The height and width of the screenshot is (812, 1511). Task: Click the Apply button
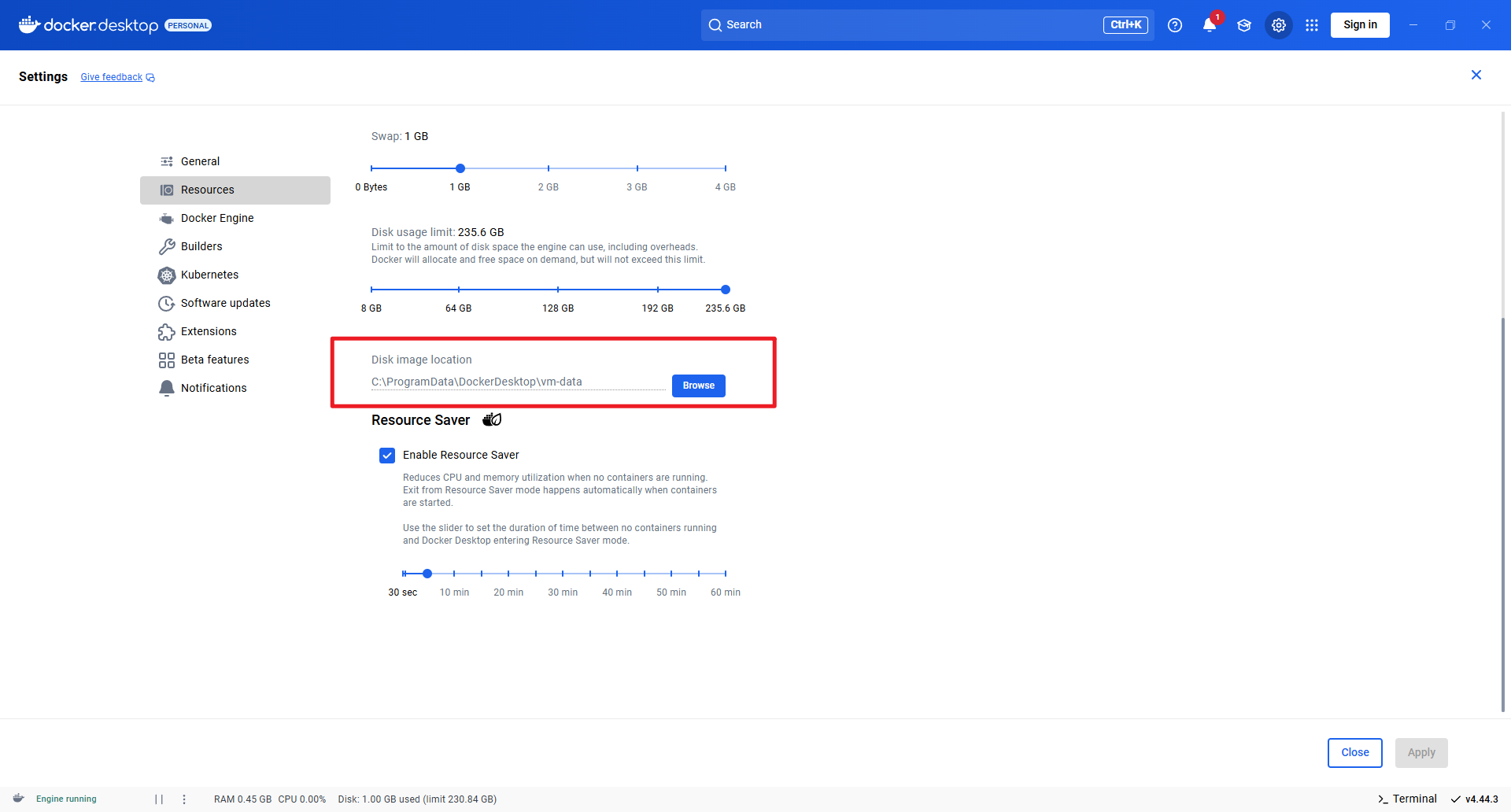coord(1421,752)
